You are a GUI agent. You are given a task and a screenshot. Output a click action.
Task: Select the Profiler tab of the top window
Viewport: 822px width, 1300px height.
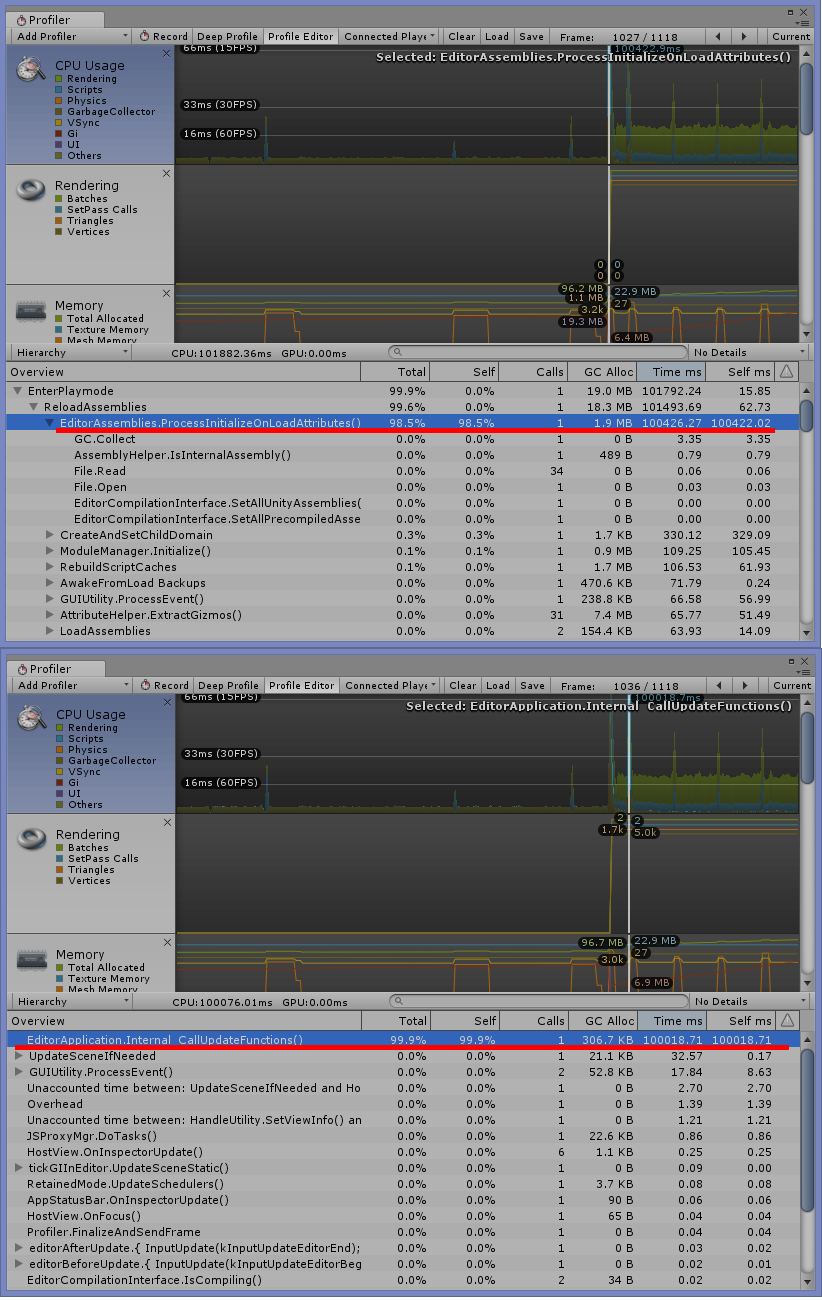[x=42, y=20]
